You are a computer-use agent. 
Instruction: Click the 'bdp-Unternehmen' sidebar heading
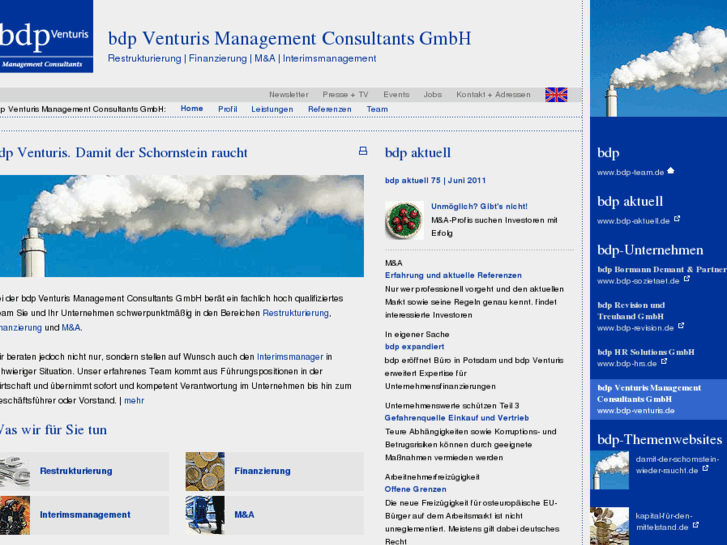pyautogui.click(x=650, y=250)
